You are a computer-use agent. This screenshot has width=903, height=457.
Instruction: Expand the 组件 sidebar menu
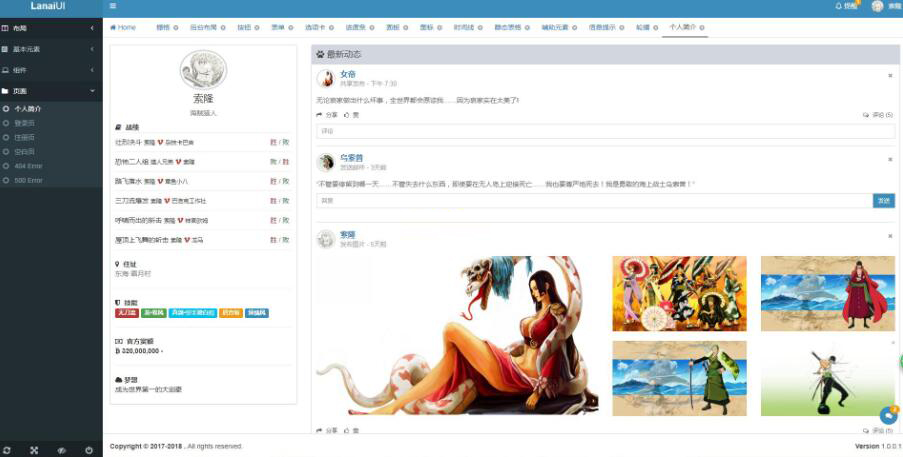(51, 70)
